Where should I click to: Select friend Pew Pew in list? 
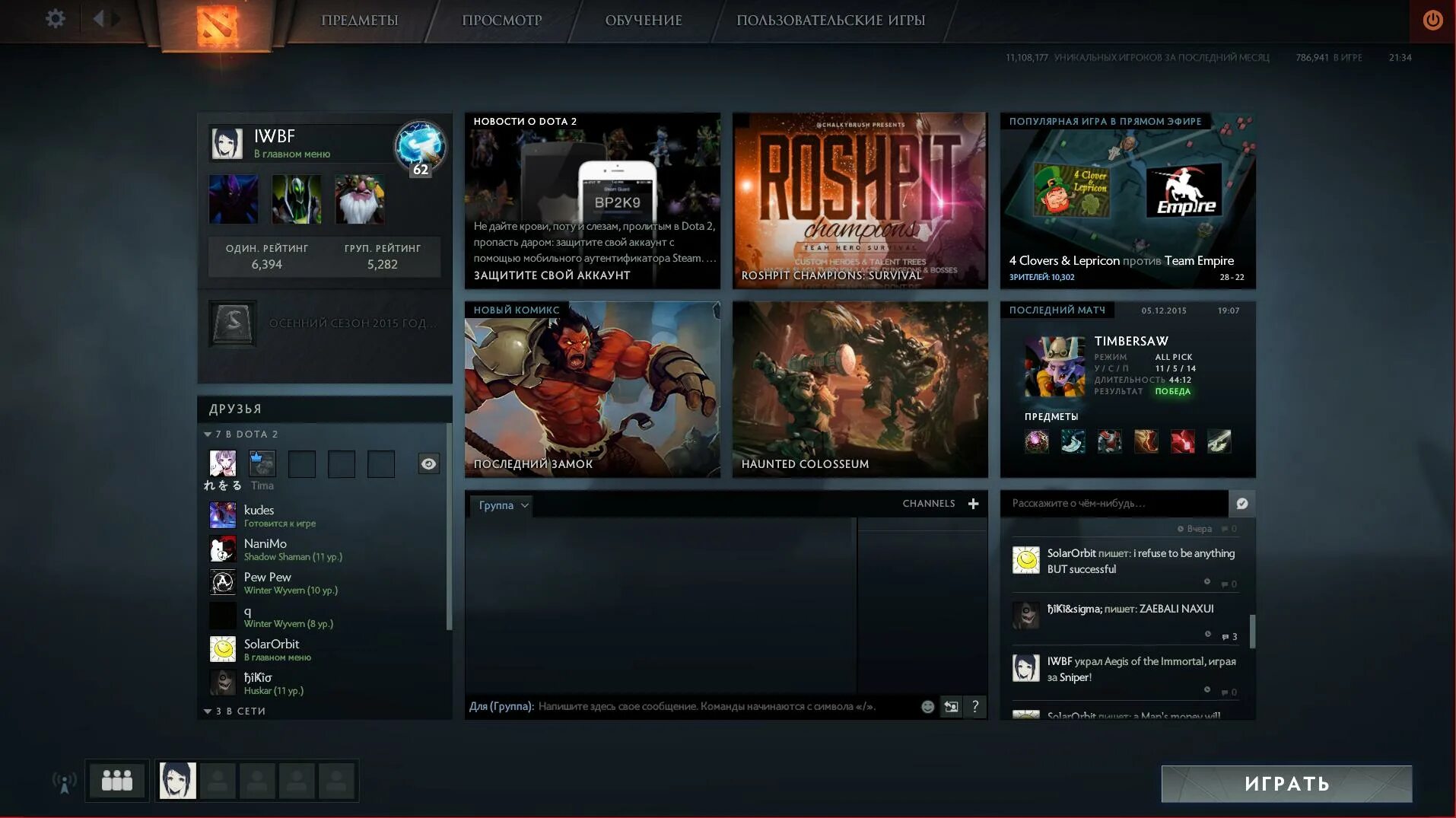point(327,582)
